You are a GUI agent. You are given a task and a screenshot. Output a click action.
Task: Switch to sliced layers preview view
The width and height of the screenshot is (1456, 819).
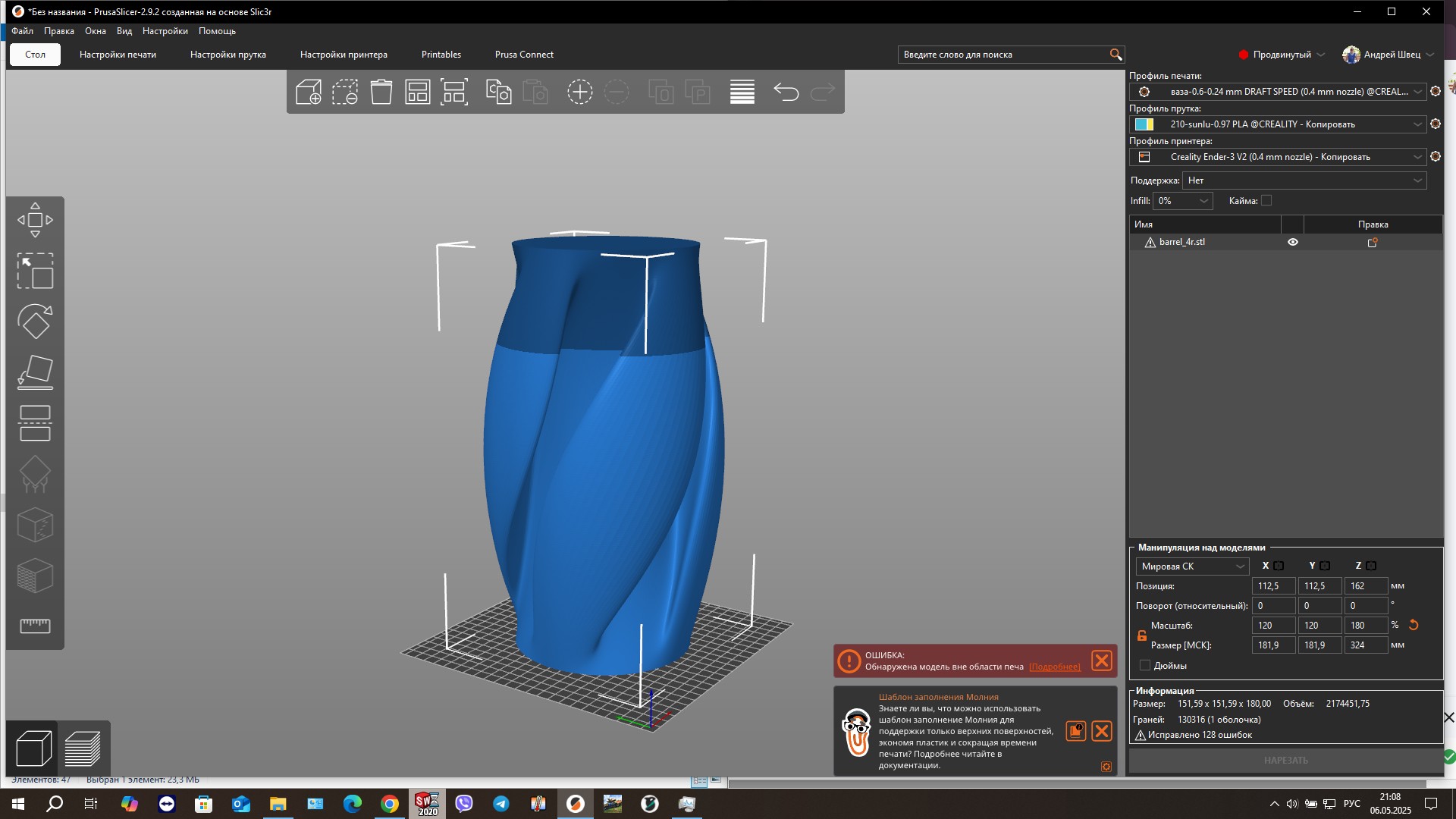(x=83, y=748)
